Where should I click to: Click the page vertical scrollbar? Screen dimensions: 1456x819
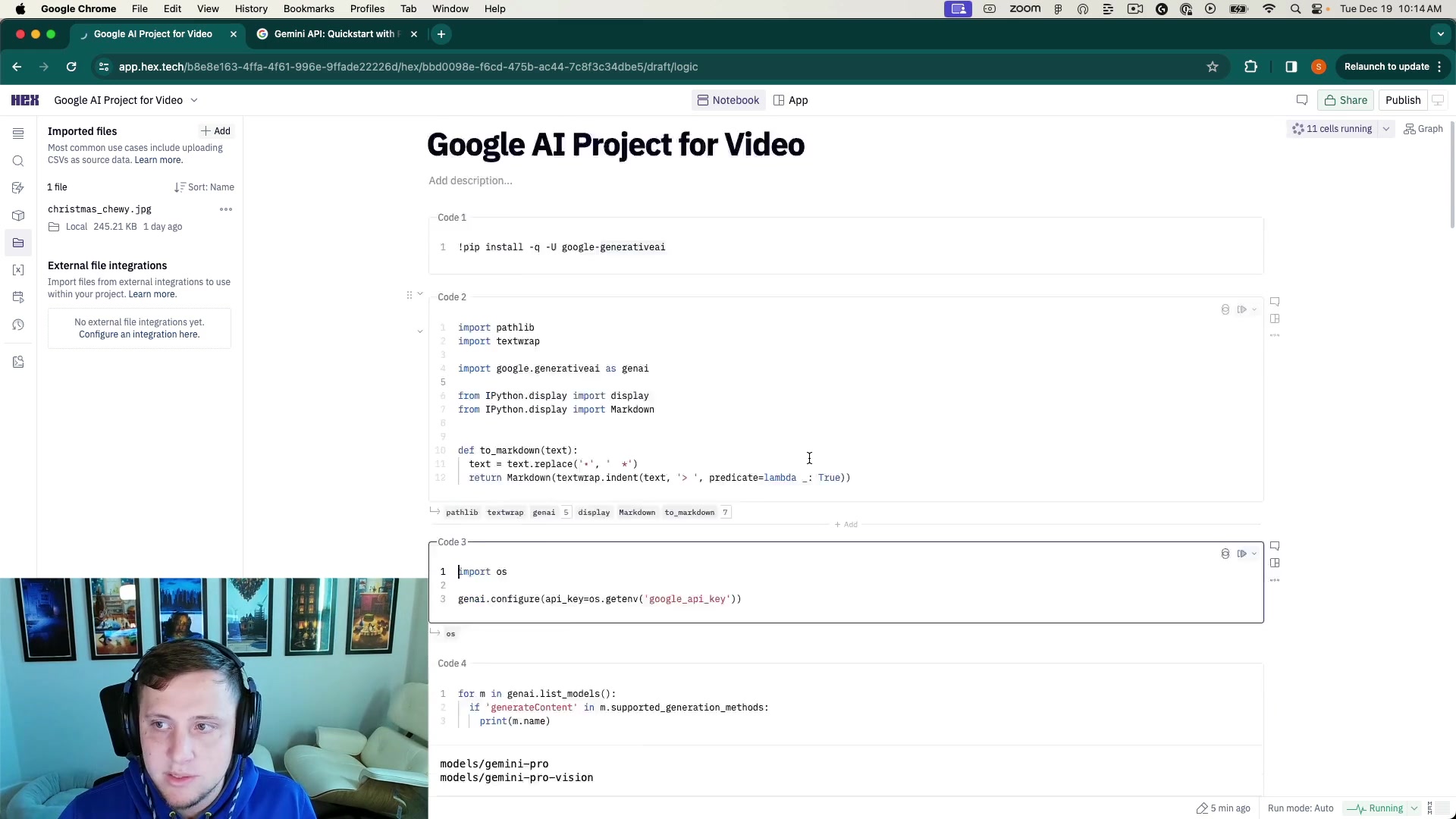click(1451, 174)
